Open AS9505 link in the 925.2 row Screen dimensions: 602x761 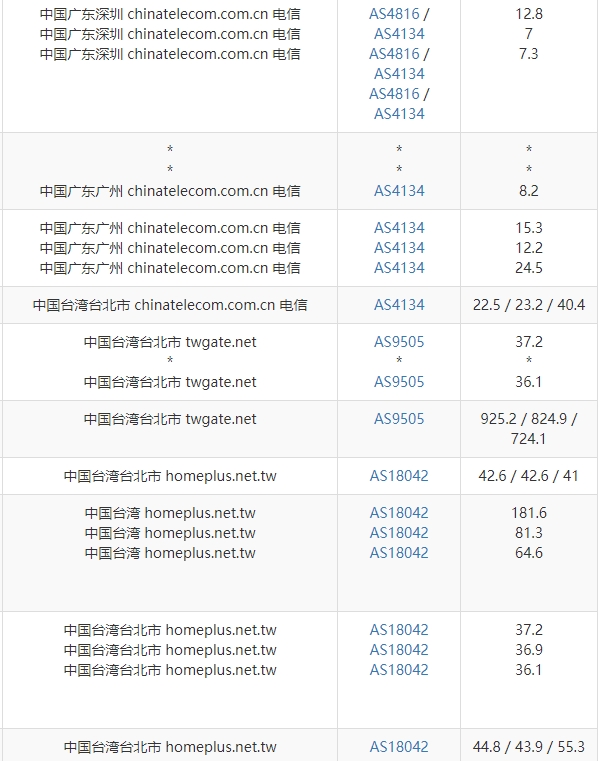pyautogui.click(x=399, y=418)
